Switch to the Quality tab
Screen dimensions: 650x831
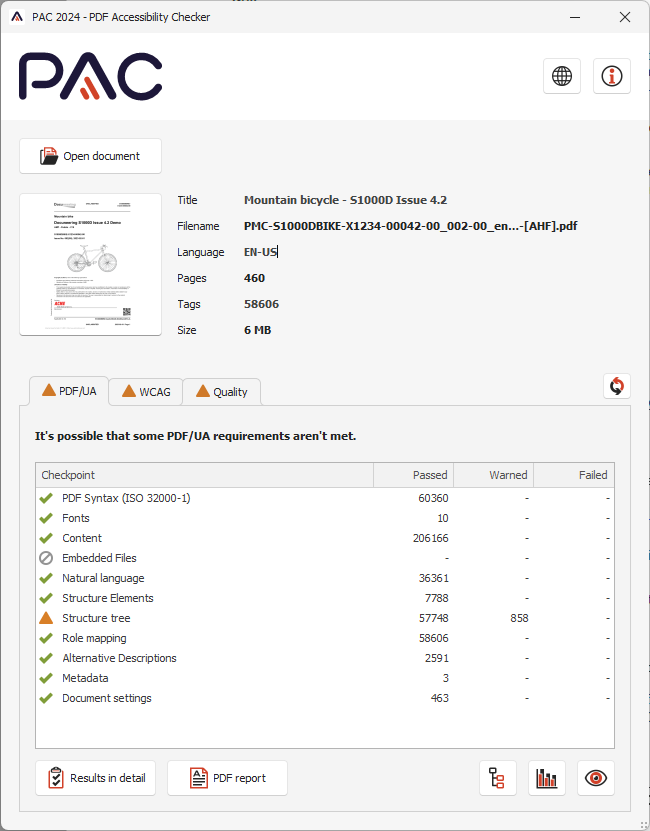click(x=221, y=392)
